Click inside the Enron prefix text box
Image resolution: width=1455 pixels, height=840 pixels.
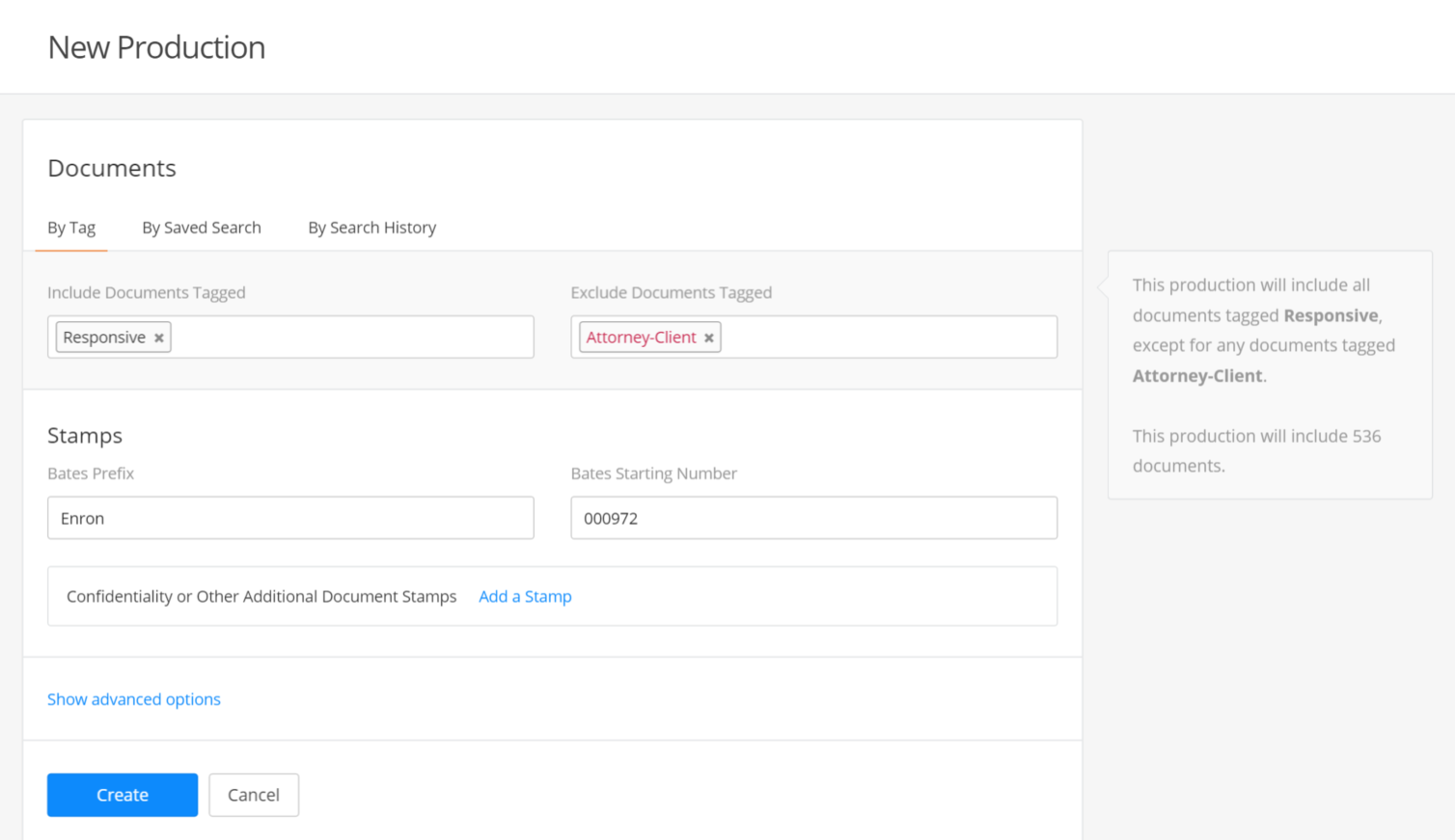coord(289,518)
